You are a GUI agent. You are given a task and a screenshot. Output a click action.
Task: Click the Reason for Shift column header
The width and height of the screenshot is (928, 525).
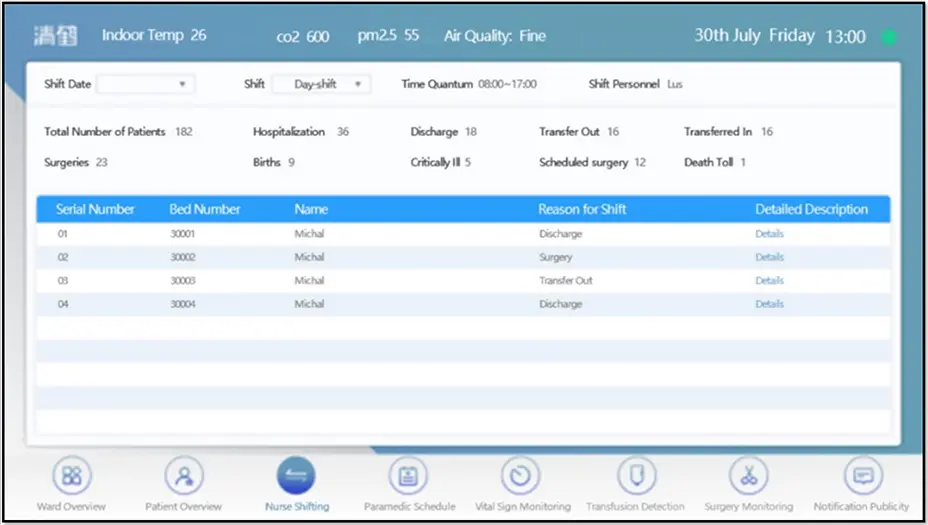[582, 209]
